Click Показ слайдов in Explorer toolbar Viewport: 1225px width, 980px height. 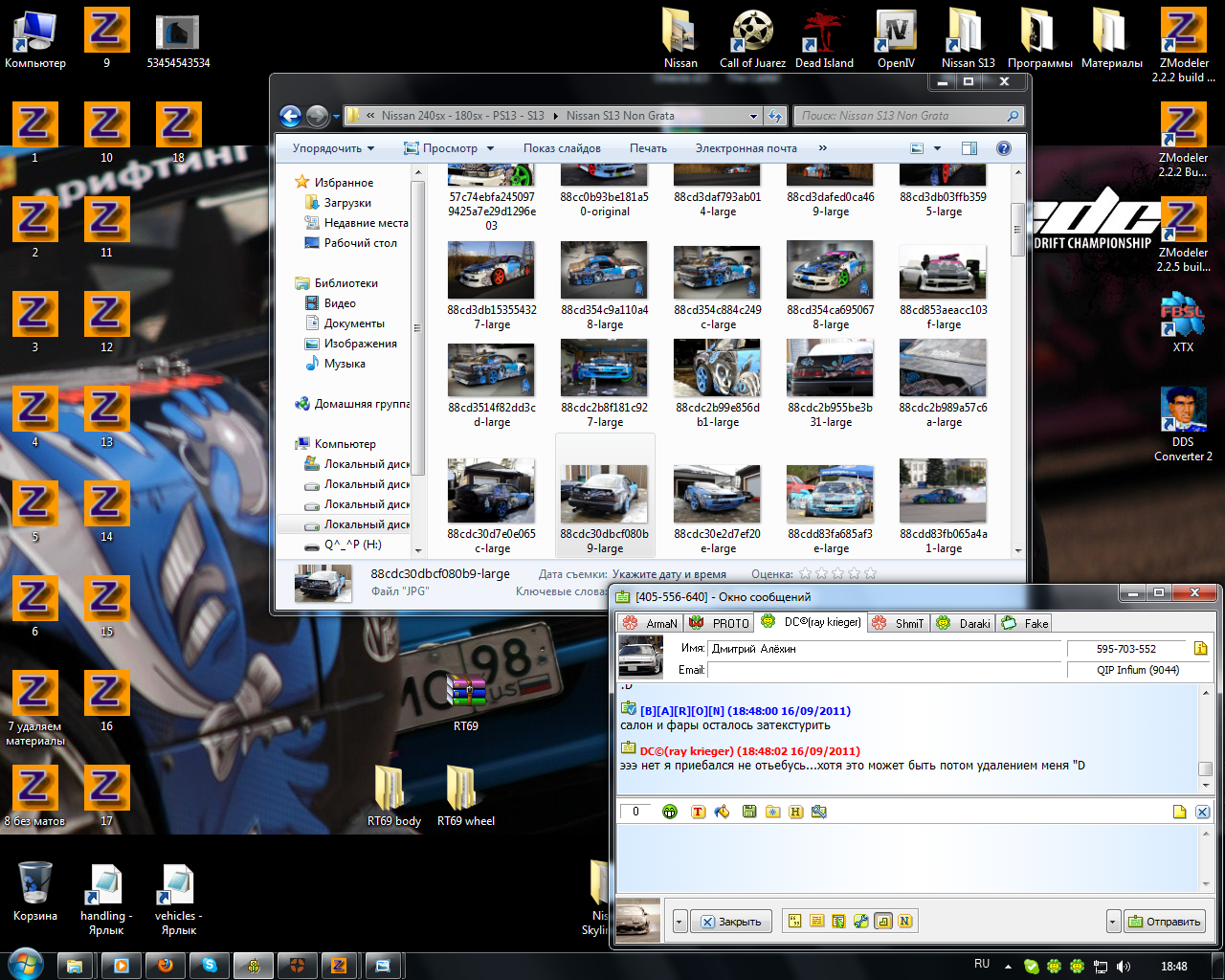pyautogui.click(x=562, y=148)
